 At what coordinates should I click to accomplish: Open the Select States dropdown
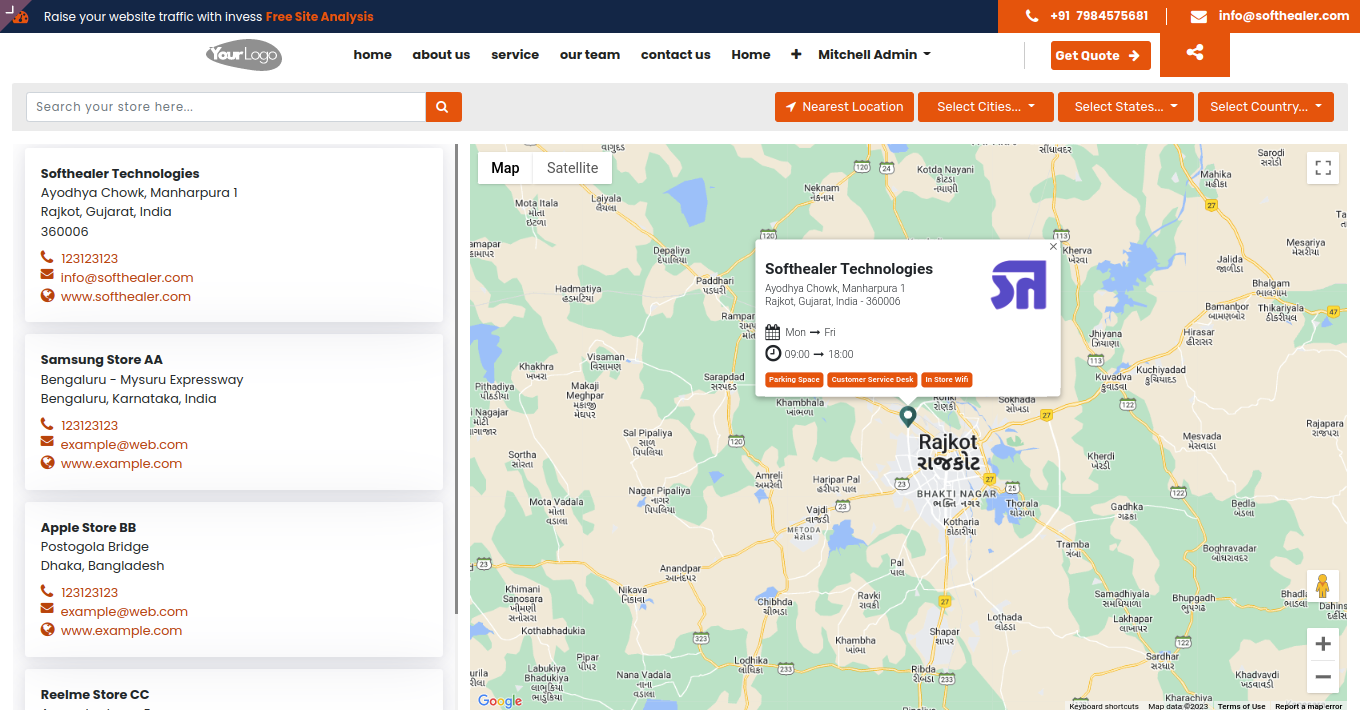(x=1126, y=107)
